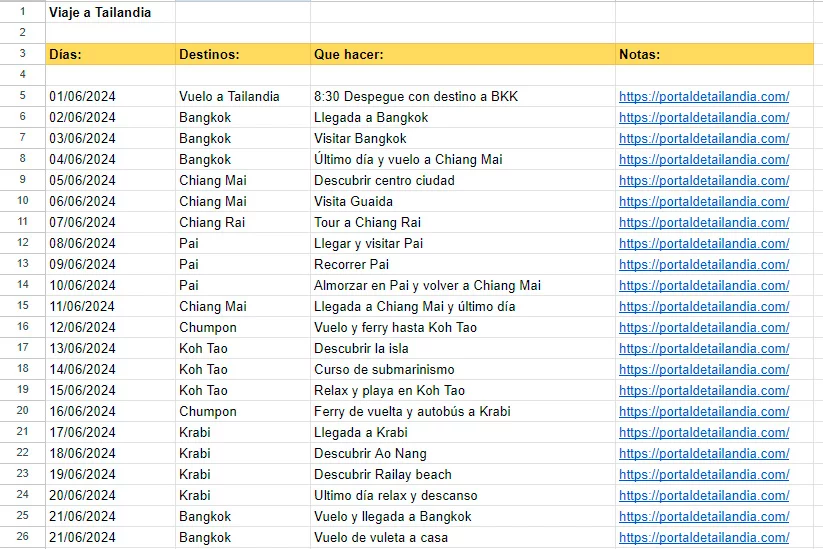This screenshot has width=823, height=549.
Task: Select the Curso de submarinismo cell
Action: point(462,369)
